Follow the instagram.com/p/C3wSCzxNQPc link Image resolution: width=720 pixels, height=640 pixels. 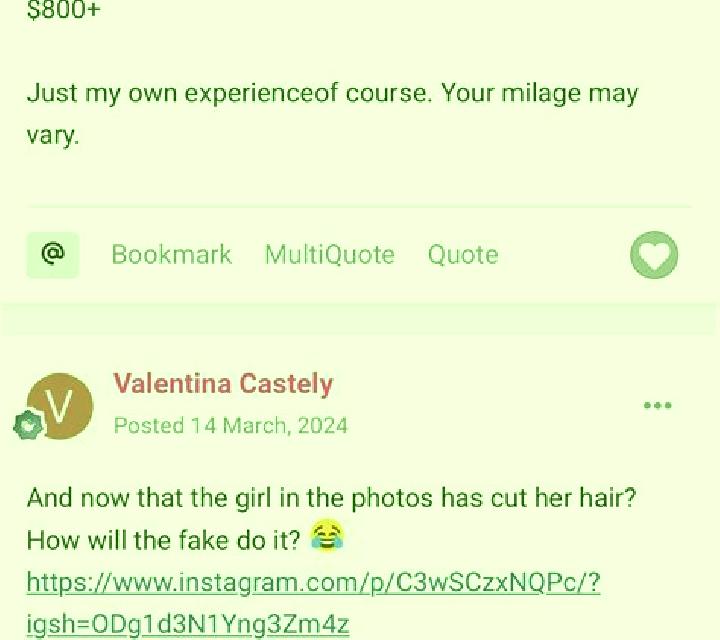coord(314,583)
